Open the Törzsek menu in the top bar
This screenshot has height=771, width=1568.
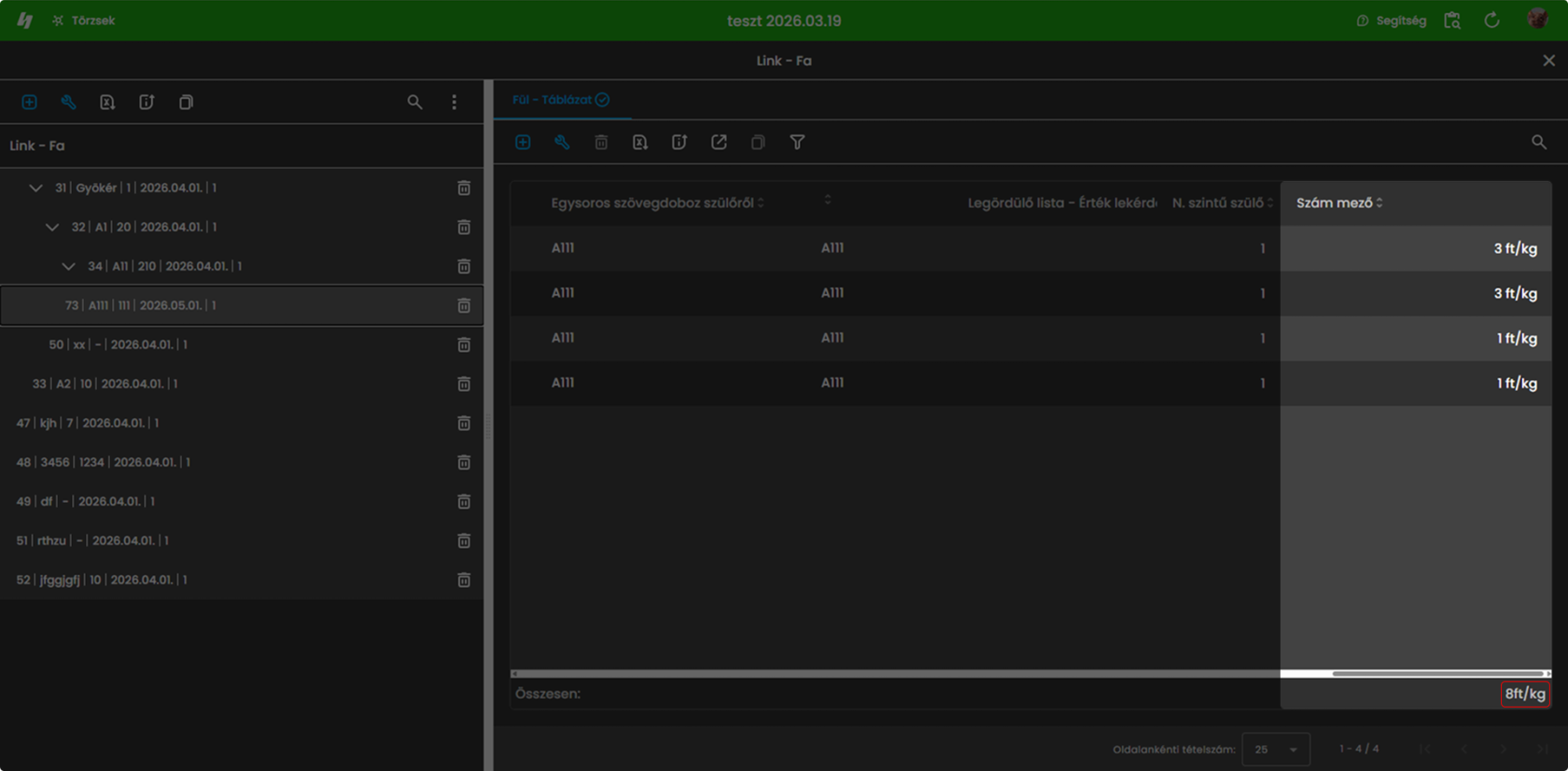[84, 20]
